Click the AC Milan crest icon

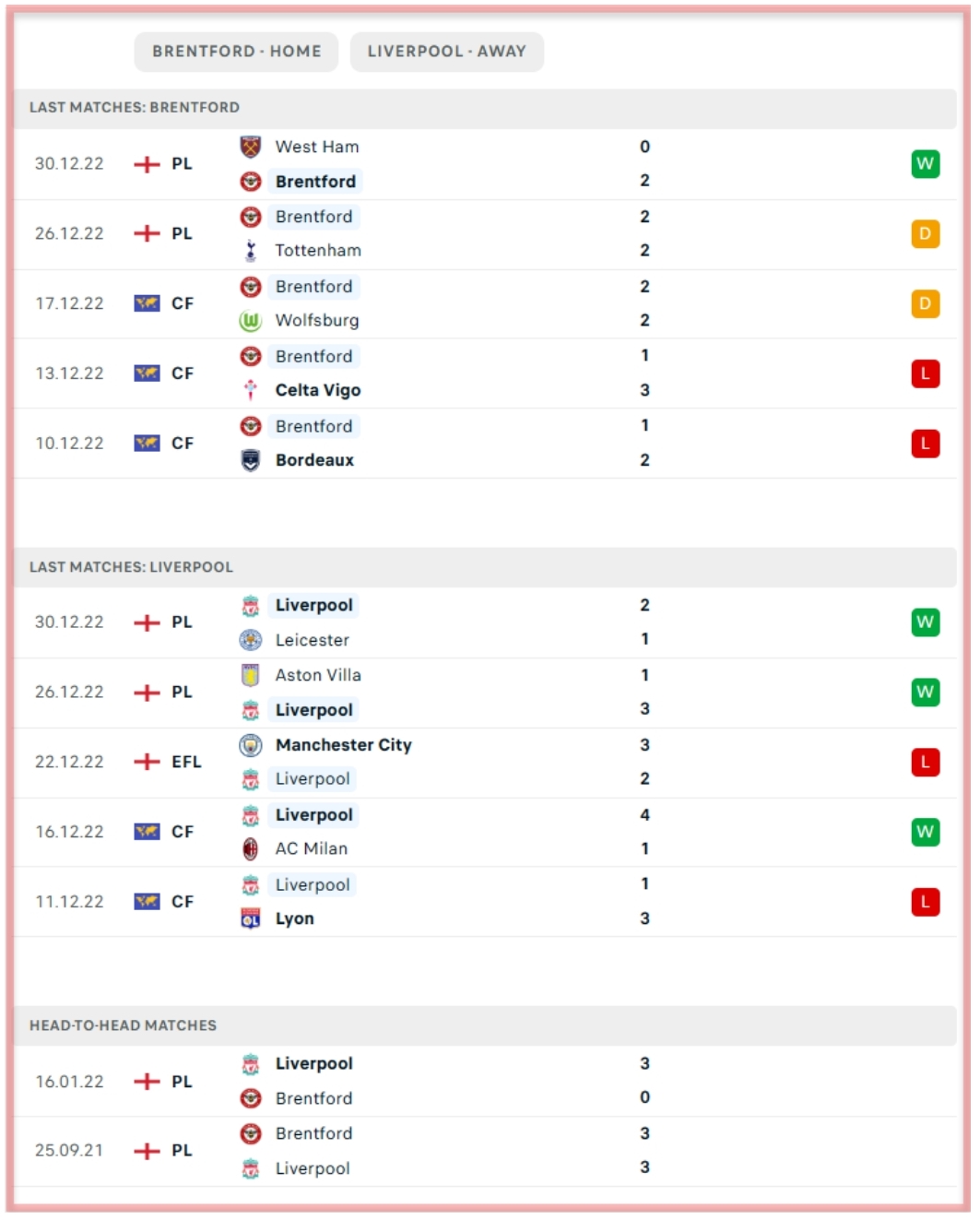[x=251, y=848]
